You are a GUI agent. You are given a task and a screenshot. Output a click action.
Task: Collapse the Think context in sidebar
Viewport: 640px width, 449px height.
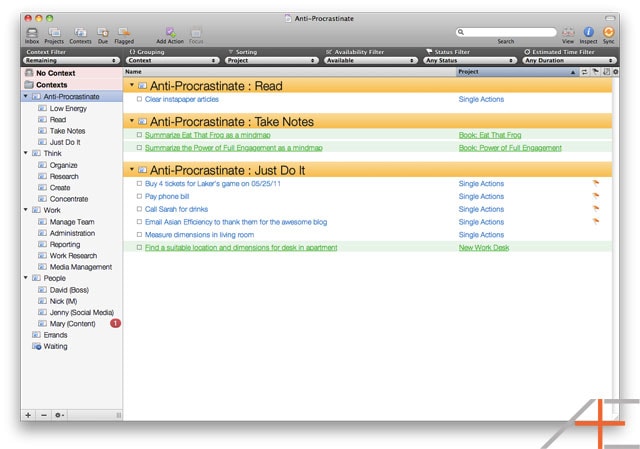(26, 153)
